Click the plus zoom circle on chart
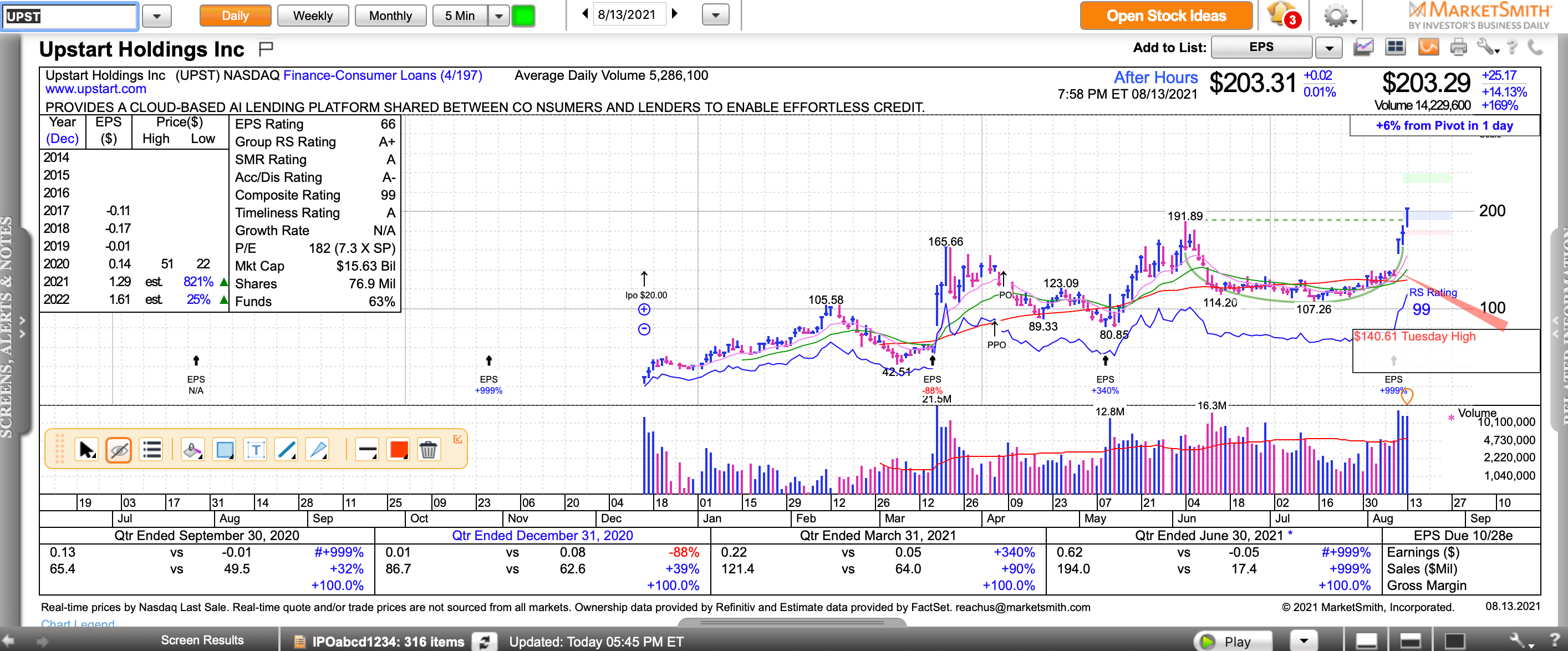The image size is (1568, 651). click(644, 309)
